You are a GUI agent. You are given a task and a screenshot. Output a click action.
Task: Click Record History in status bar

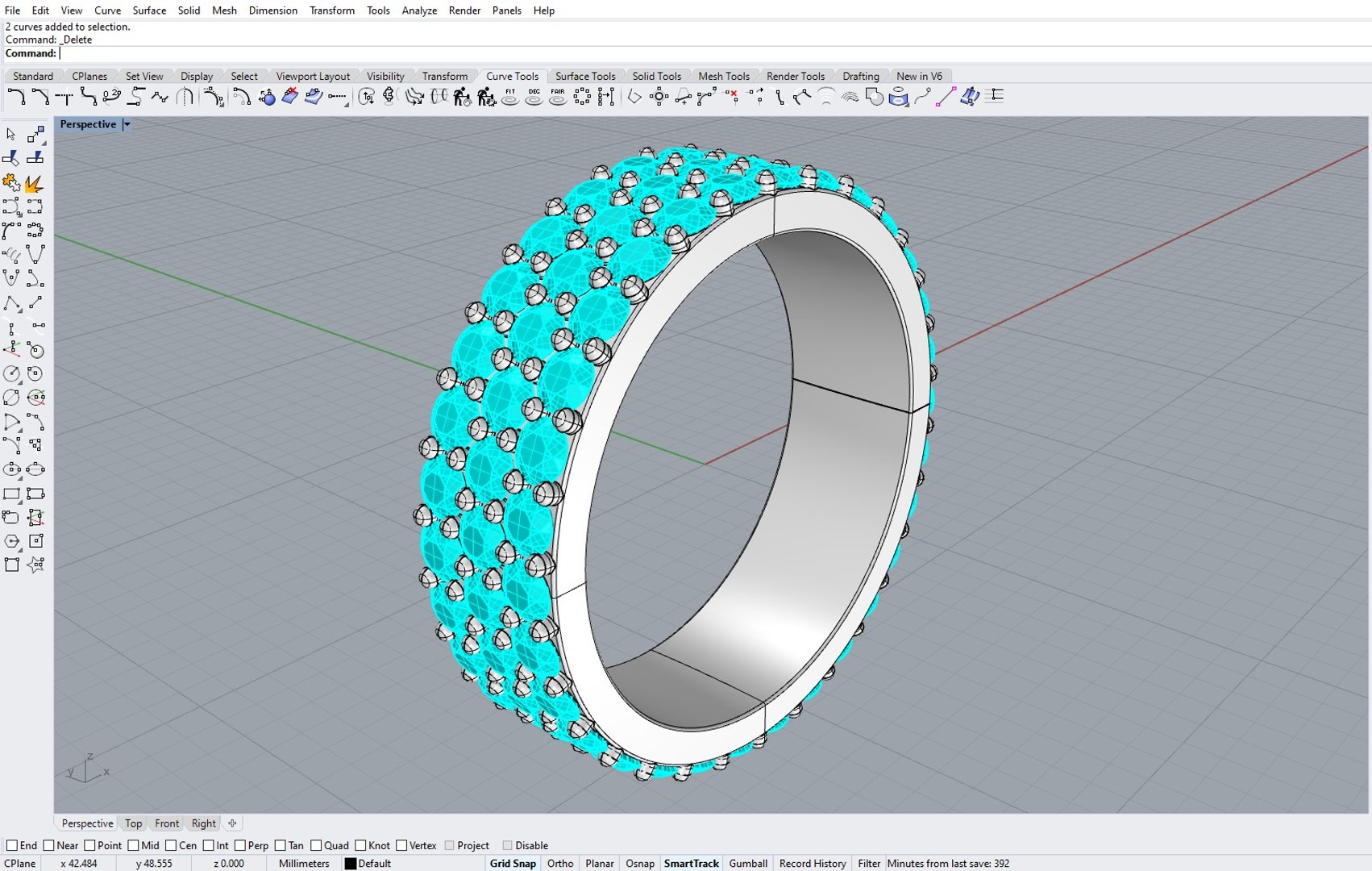813,863
